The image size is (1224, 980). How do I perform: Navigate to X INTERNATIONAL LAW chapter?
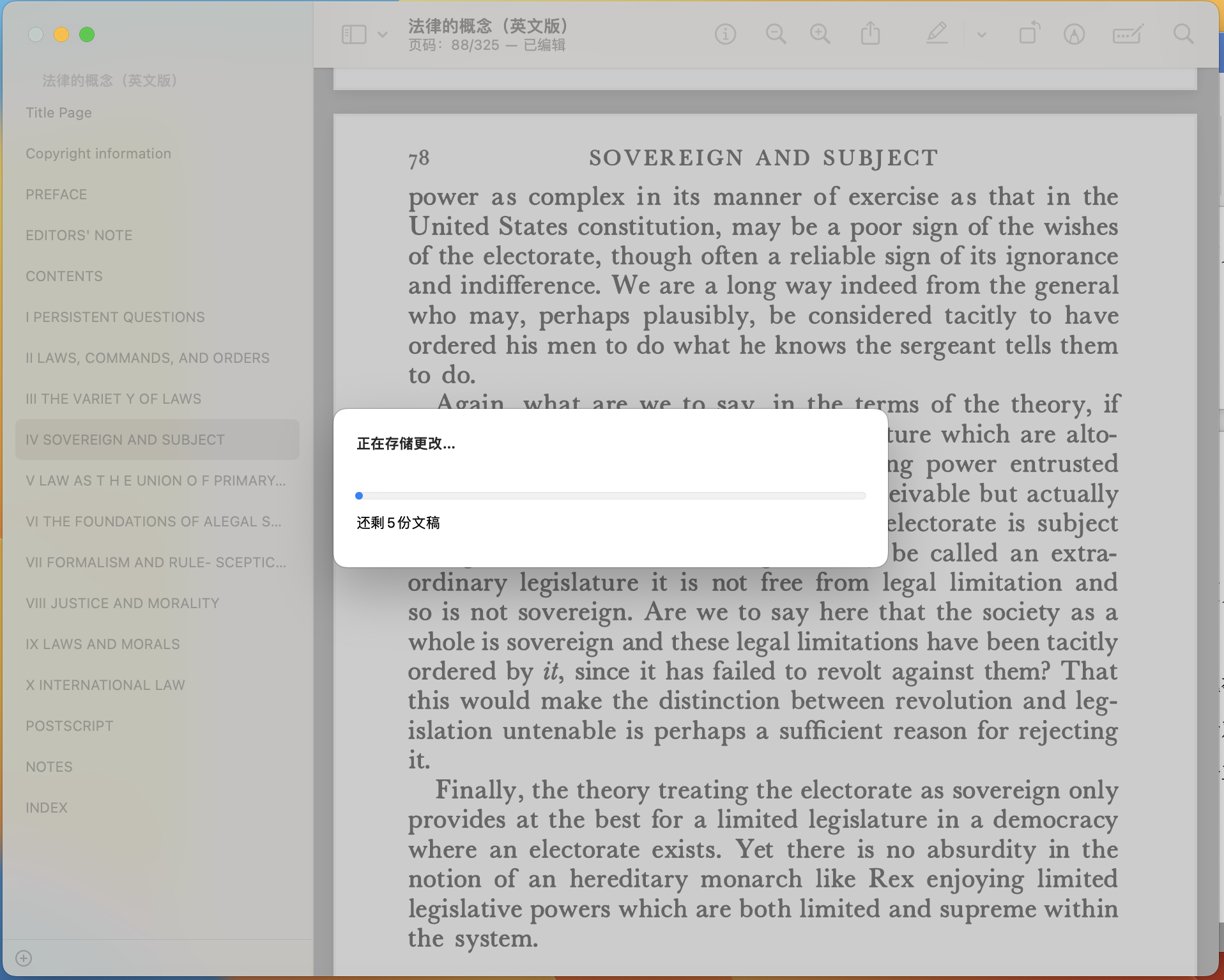pyautogui.click(x=105, y=685)
